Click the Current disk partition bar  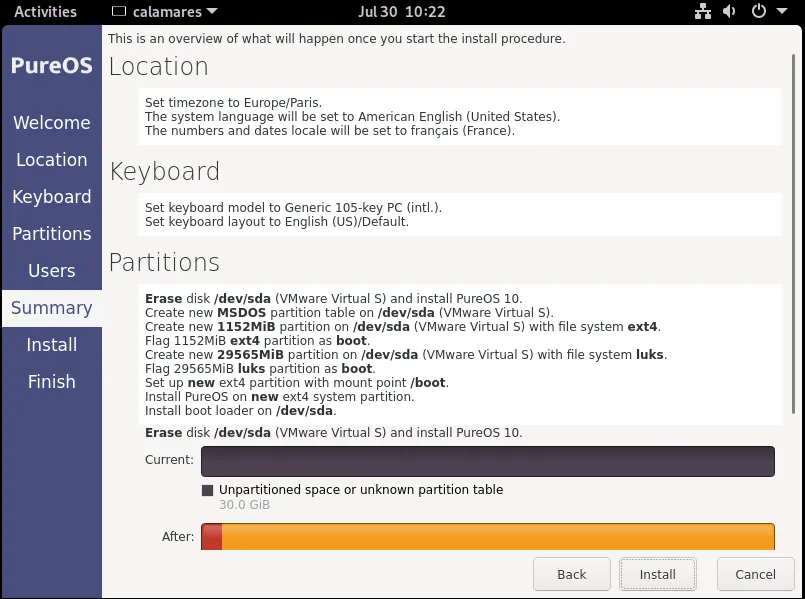(x=488, y=461)
